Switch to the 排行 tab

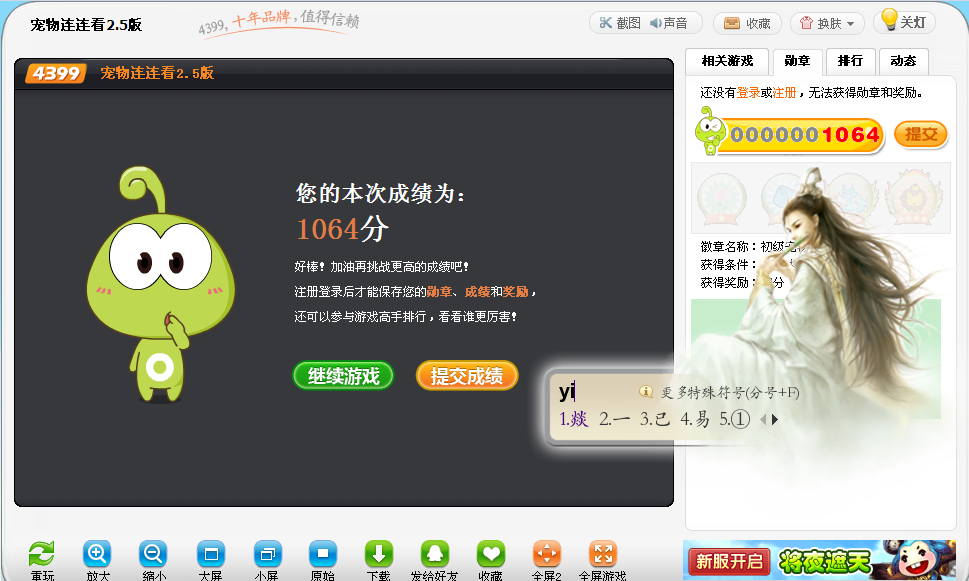tap(850, 61)
